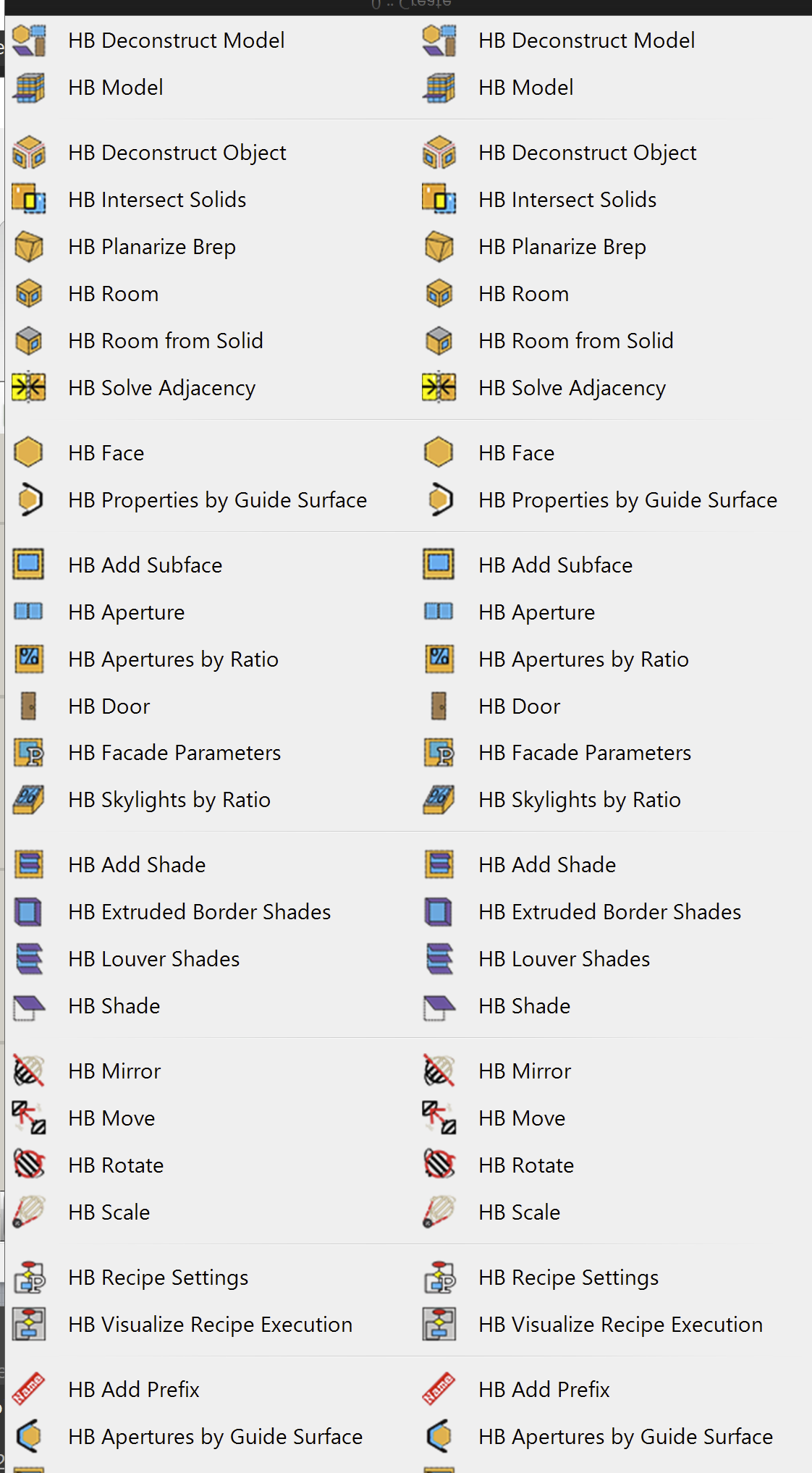Screen dimensions: 812x1473
Task: Click the HB Solve Adjacency icon in right column
Action: (x=439, y=388)
